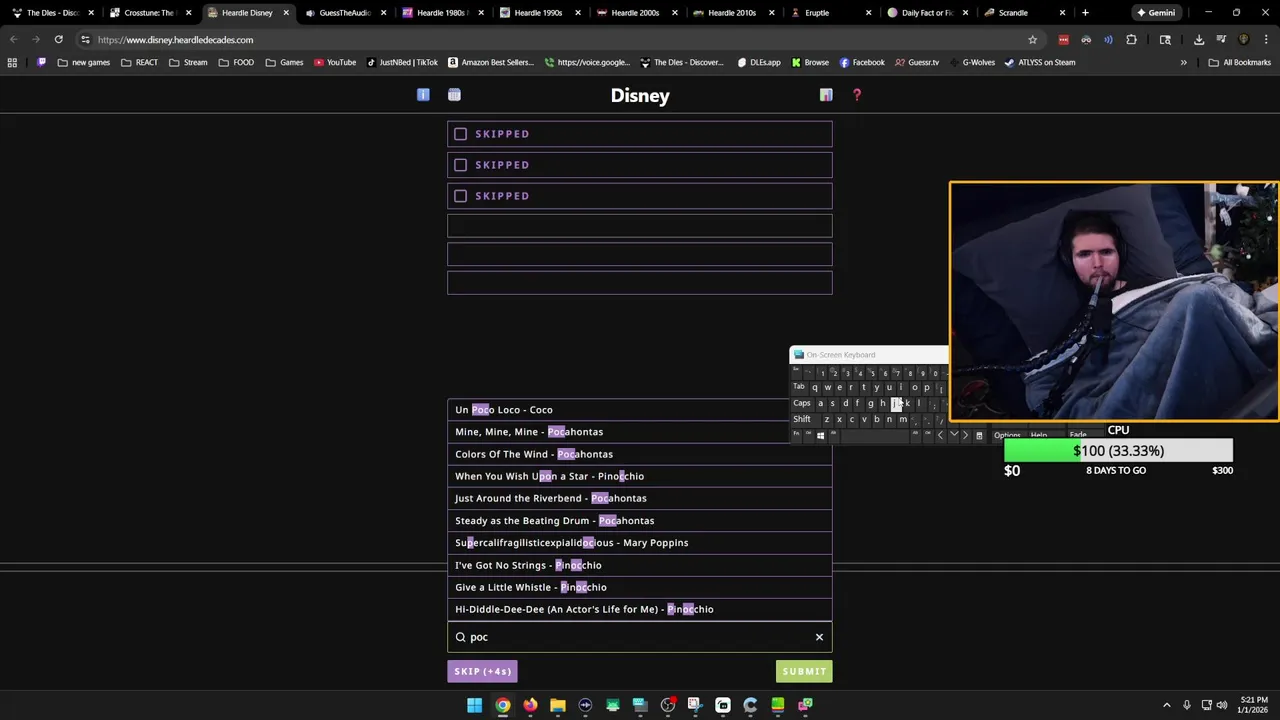
Task: Click the song search input field
Action: (x=640, y=637)
